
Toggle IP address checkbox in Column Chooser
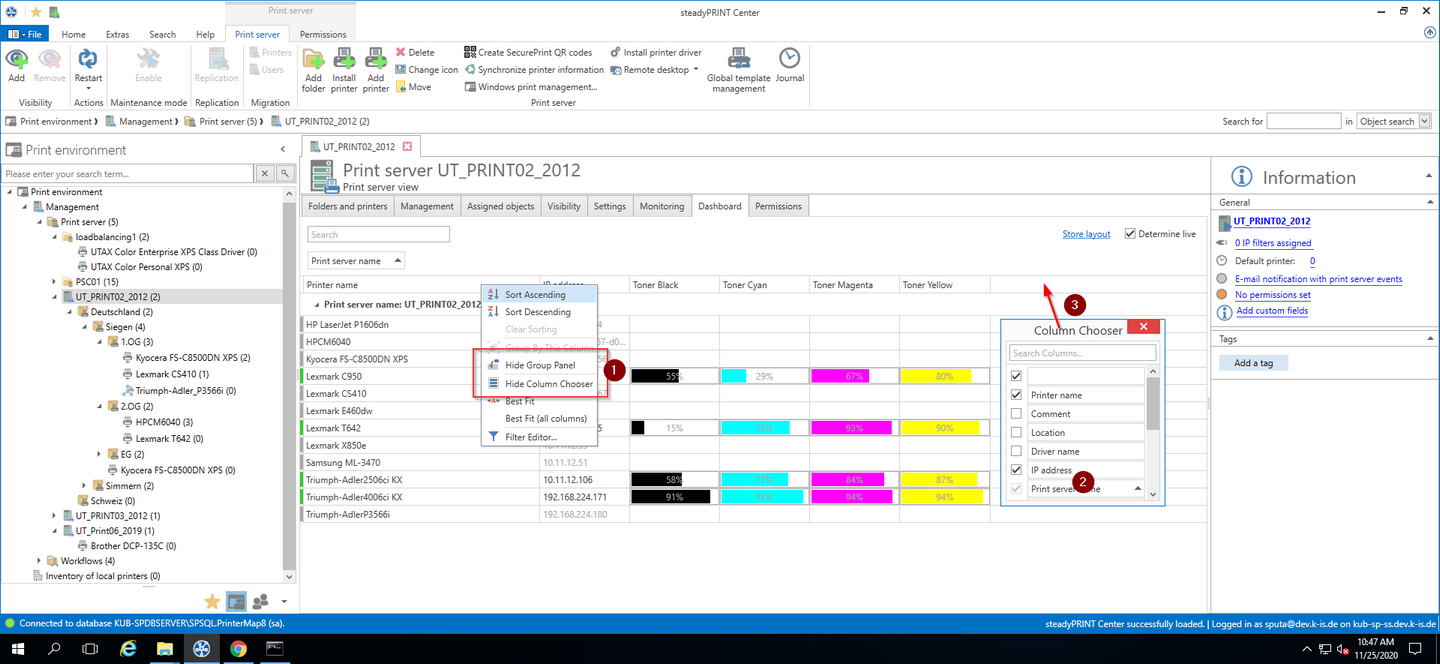(1017, 470)
